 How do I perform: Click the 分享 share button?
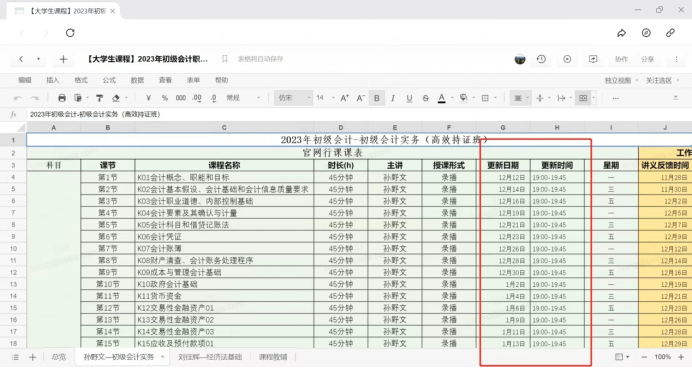(647, 59)
